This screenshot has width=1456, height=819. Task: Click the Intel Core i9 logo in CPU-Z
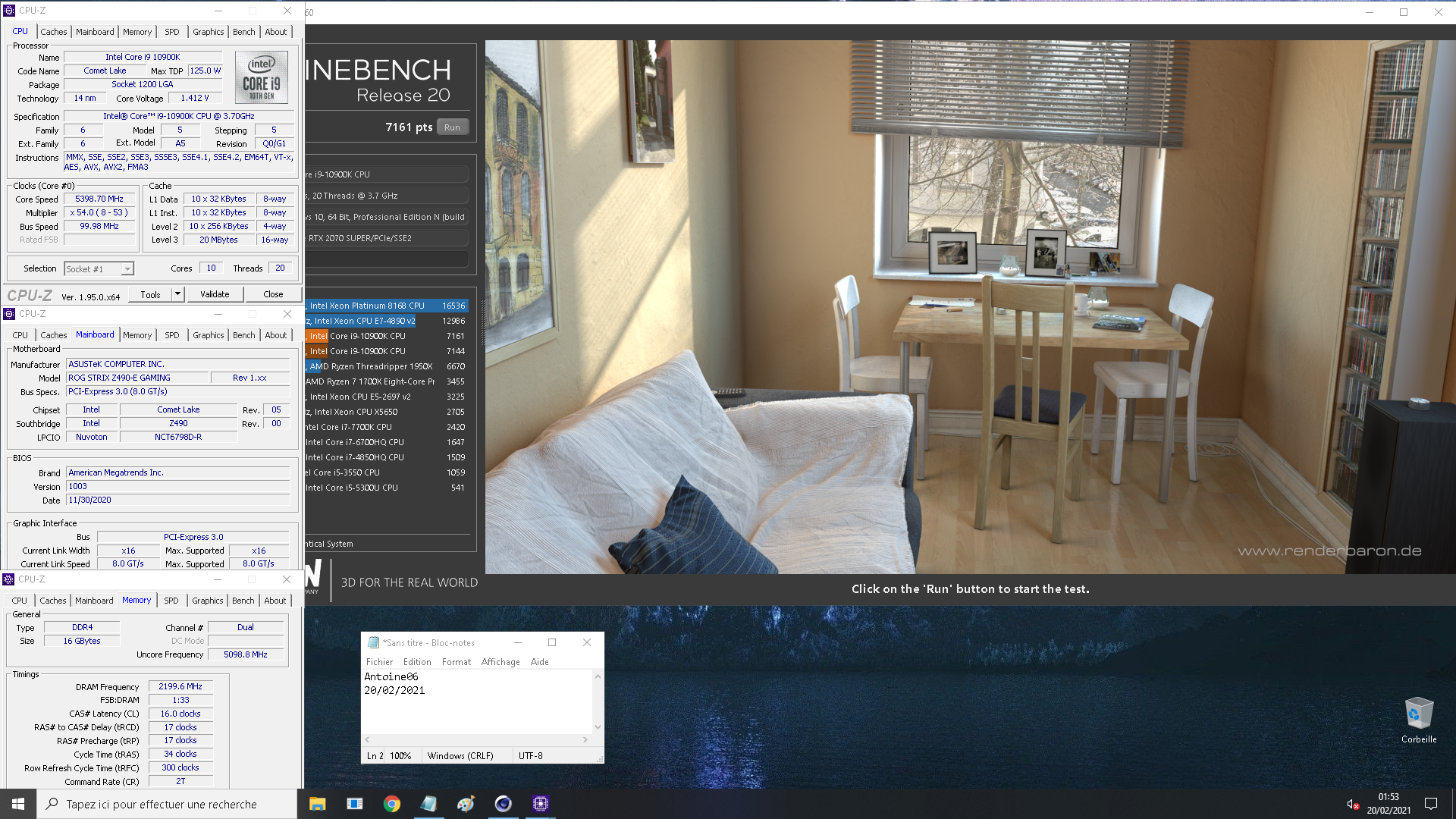coord(261,77)
